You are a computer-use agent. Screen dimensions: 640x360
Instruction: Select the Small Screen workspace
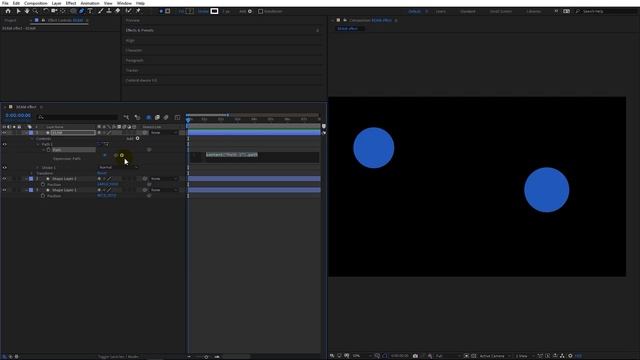pyautogui.click(x=501, y=11)
